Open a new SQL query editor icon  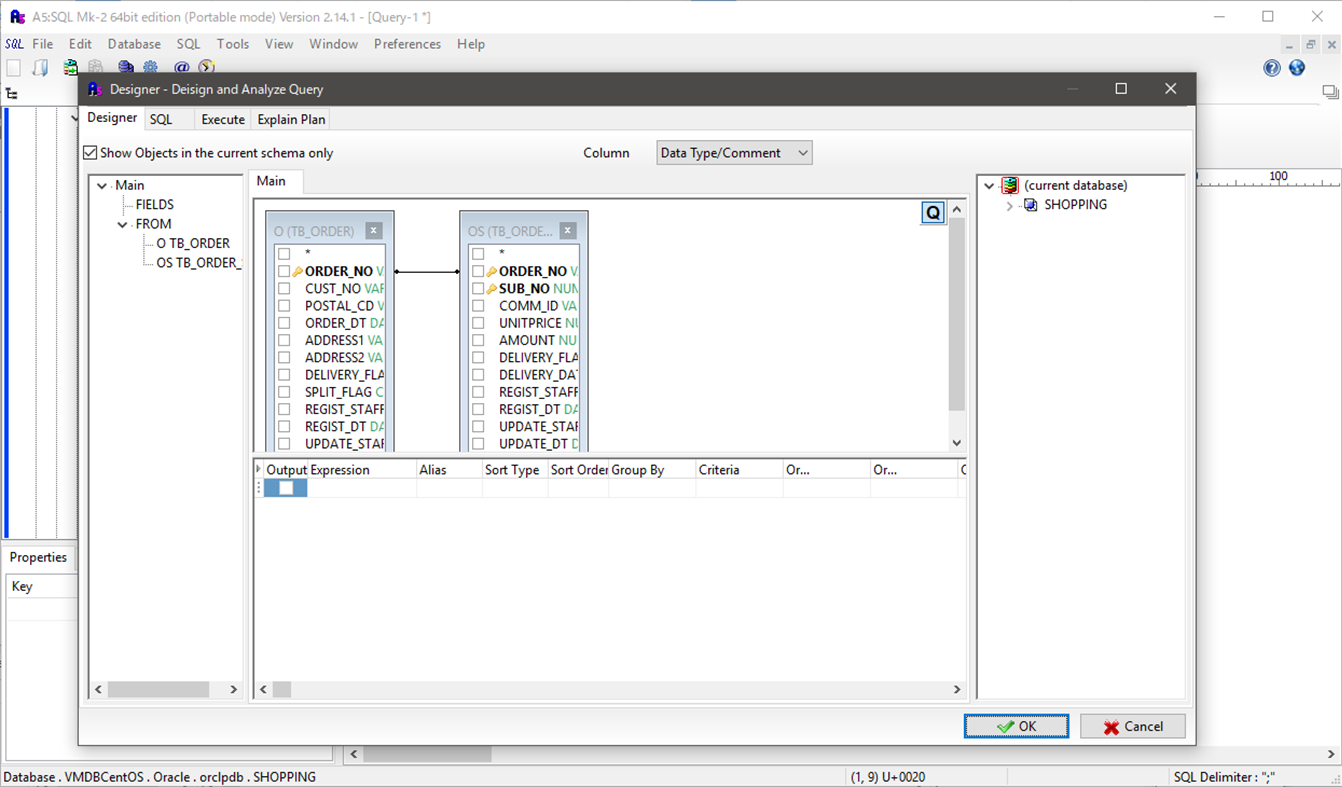click(x=14, y=66)
